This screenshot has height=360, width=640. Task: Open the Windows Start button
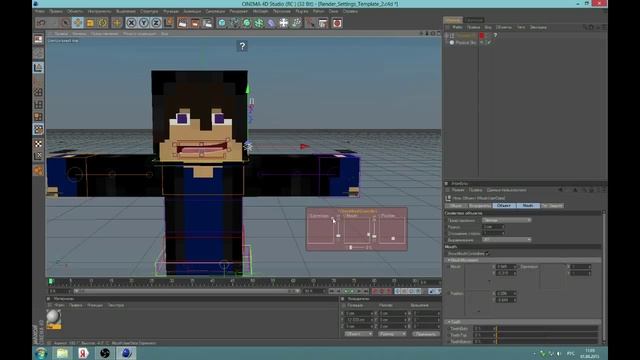click(x=41, y=353)
